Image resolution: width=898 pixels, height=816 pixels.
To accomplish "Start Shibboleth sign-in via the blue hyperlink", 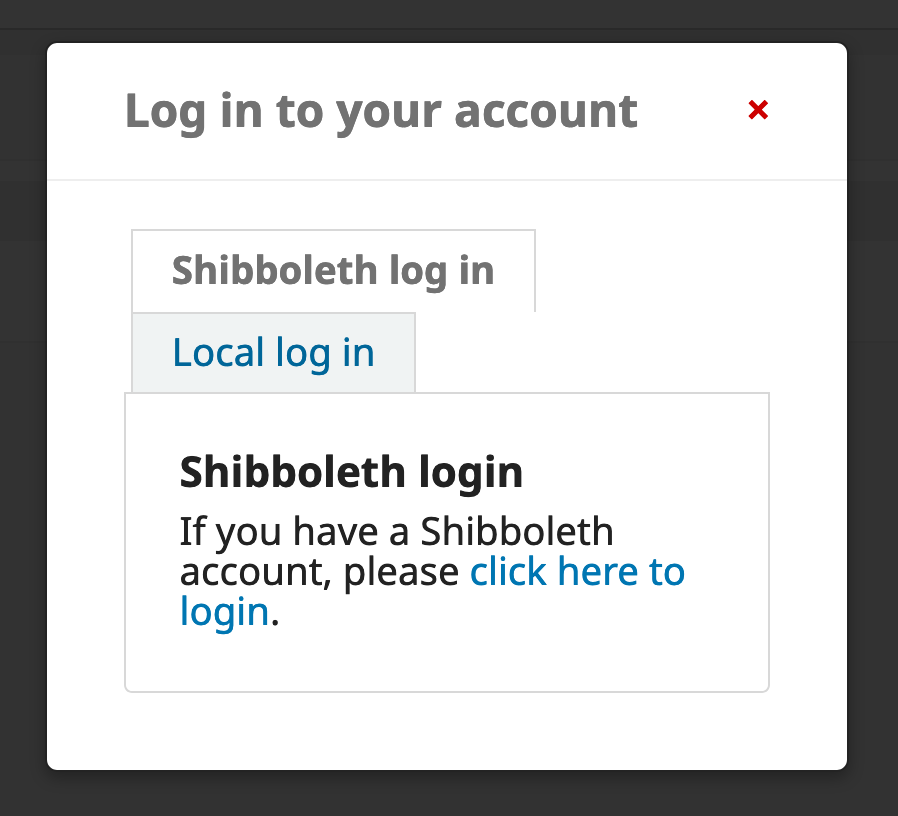I will pos(577,572).
